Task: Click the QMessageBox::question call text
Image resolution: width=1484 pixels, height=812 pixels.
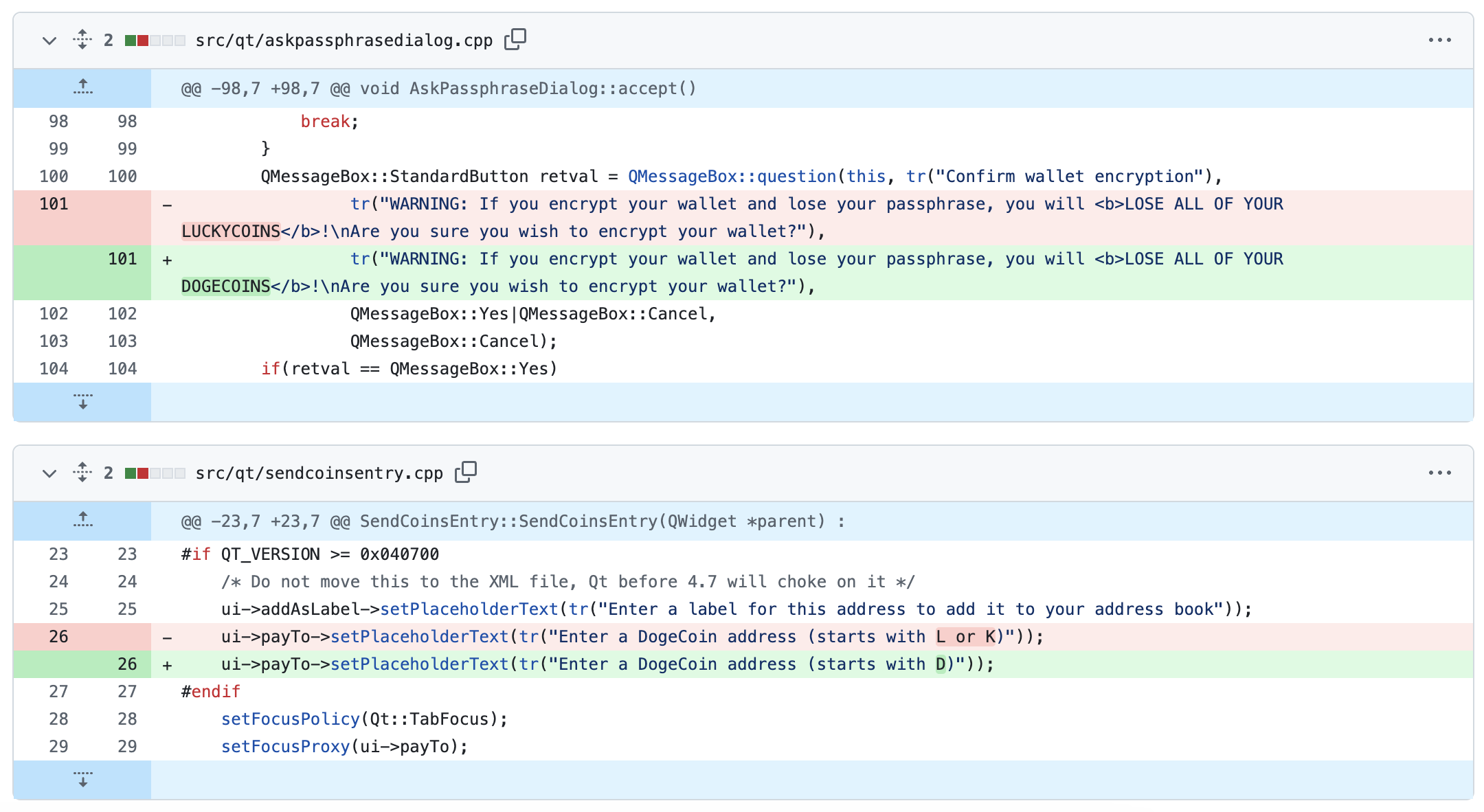Action: [732, 177]
